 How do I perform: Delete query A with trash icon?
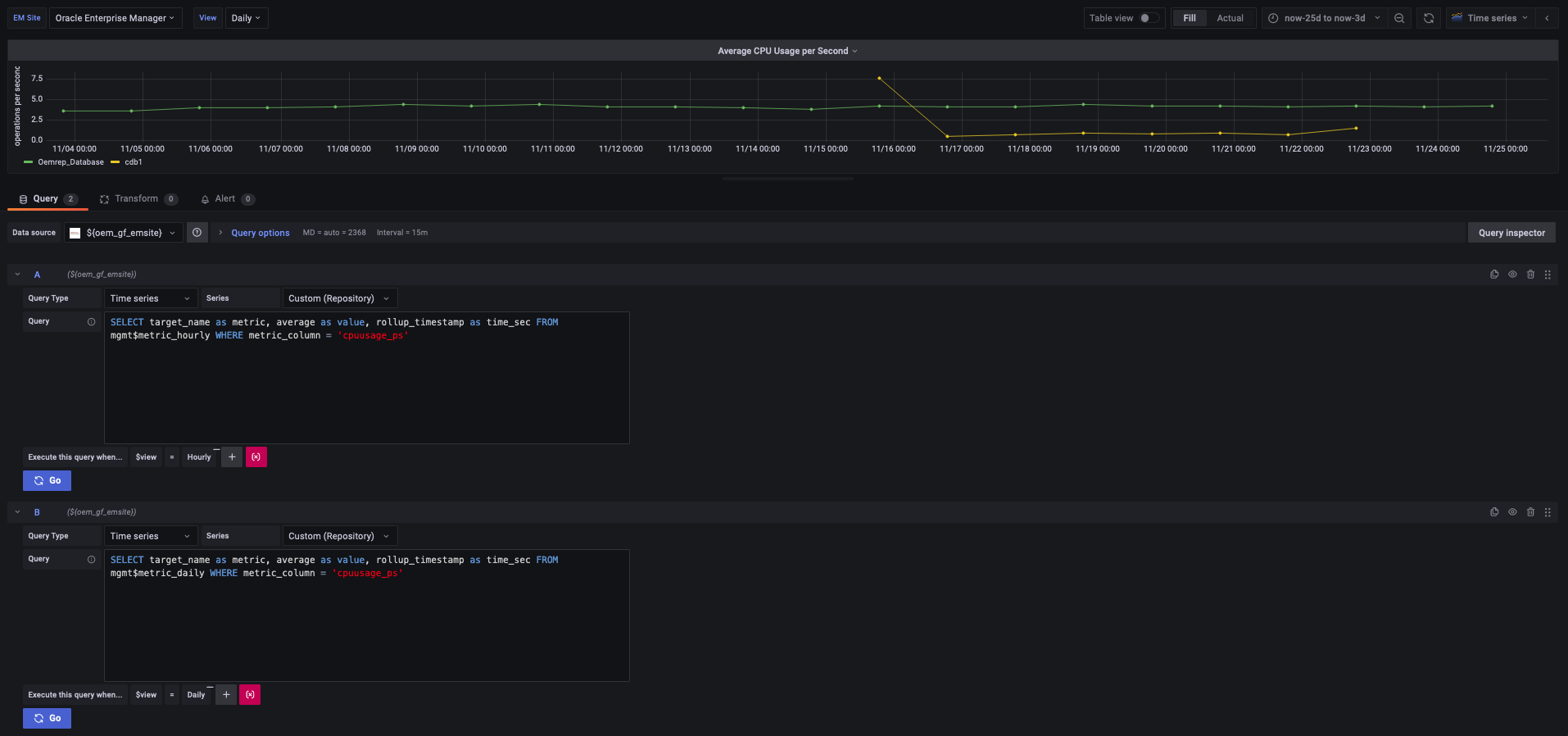(1530, 275)
